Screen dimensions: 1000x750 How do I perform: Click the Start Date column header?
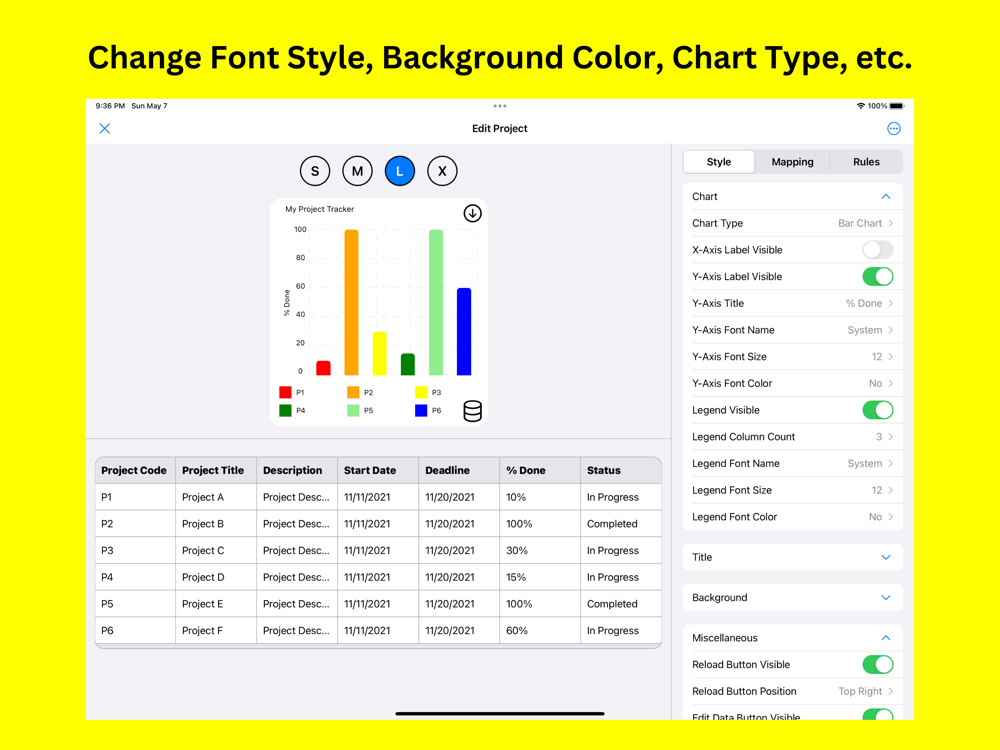click(378, 471)
